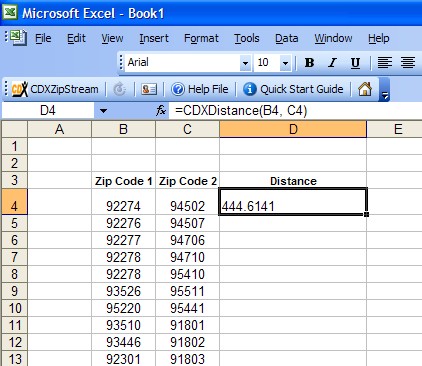
Task: Click the Zip Code 1 header cell
Action: [x=123, y=181]
